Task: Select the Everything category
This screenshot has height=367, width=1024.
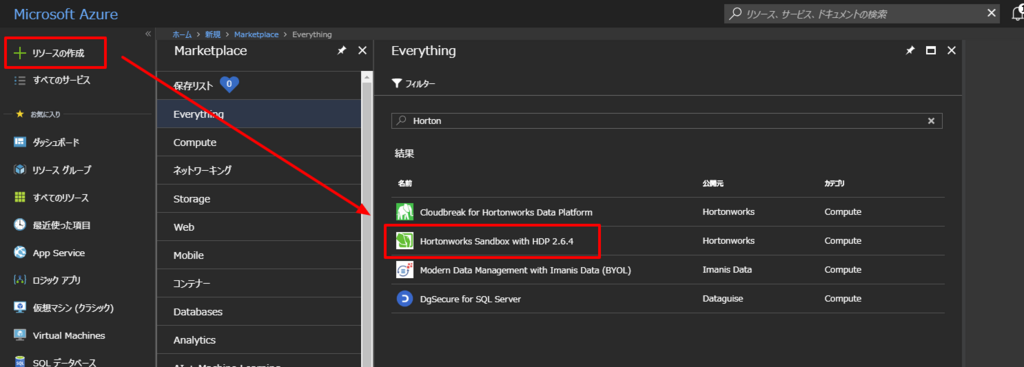Action: coord(259,114)
